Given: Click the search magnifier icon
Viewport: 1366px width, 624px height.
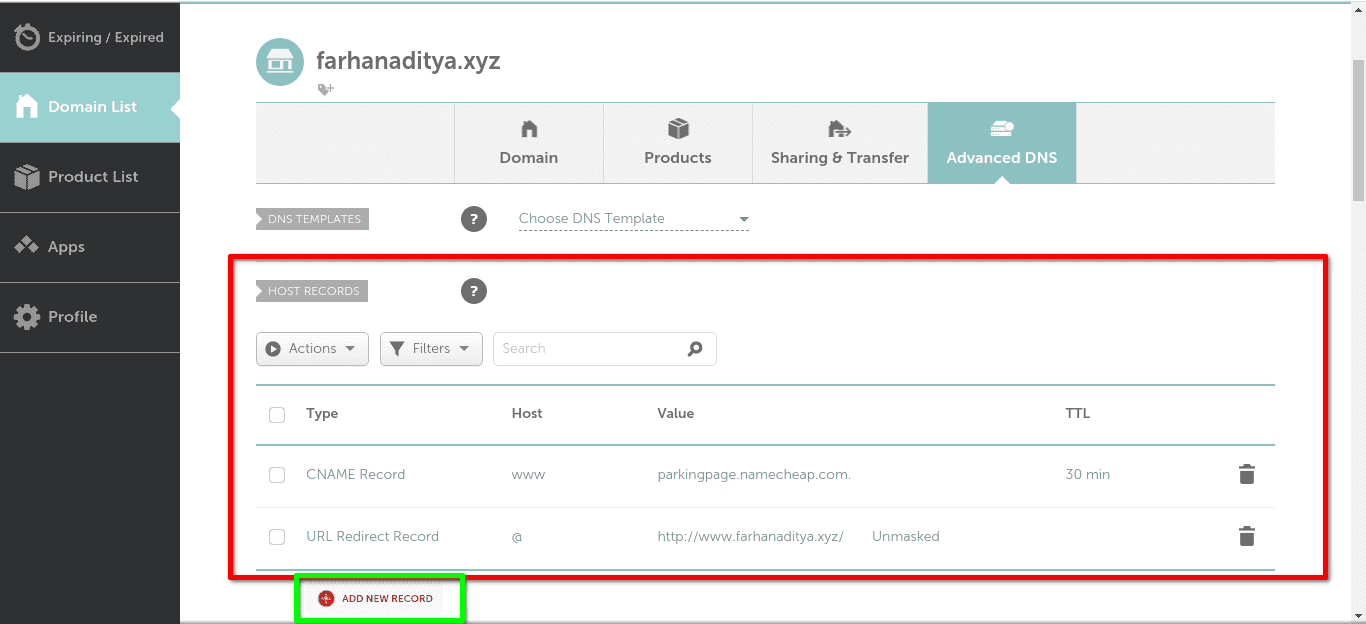Looking at the screenshot, I should coord(695,348).
